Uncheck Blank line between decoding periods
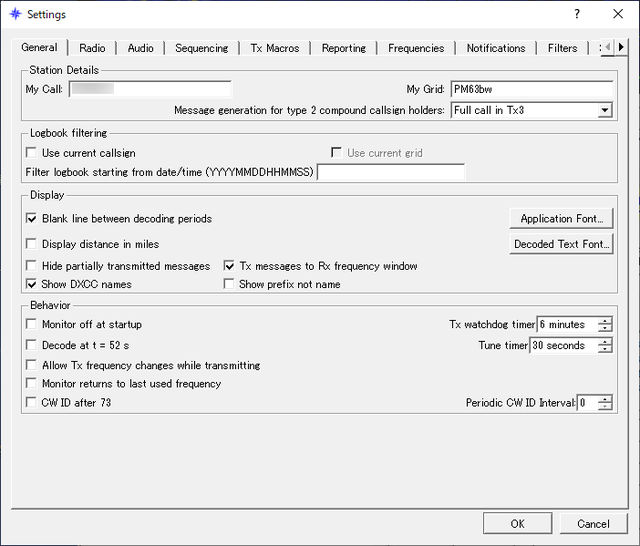The height and width of the screenshot is (546, 640). [31, 218]
